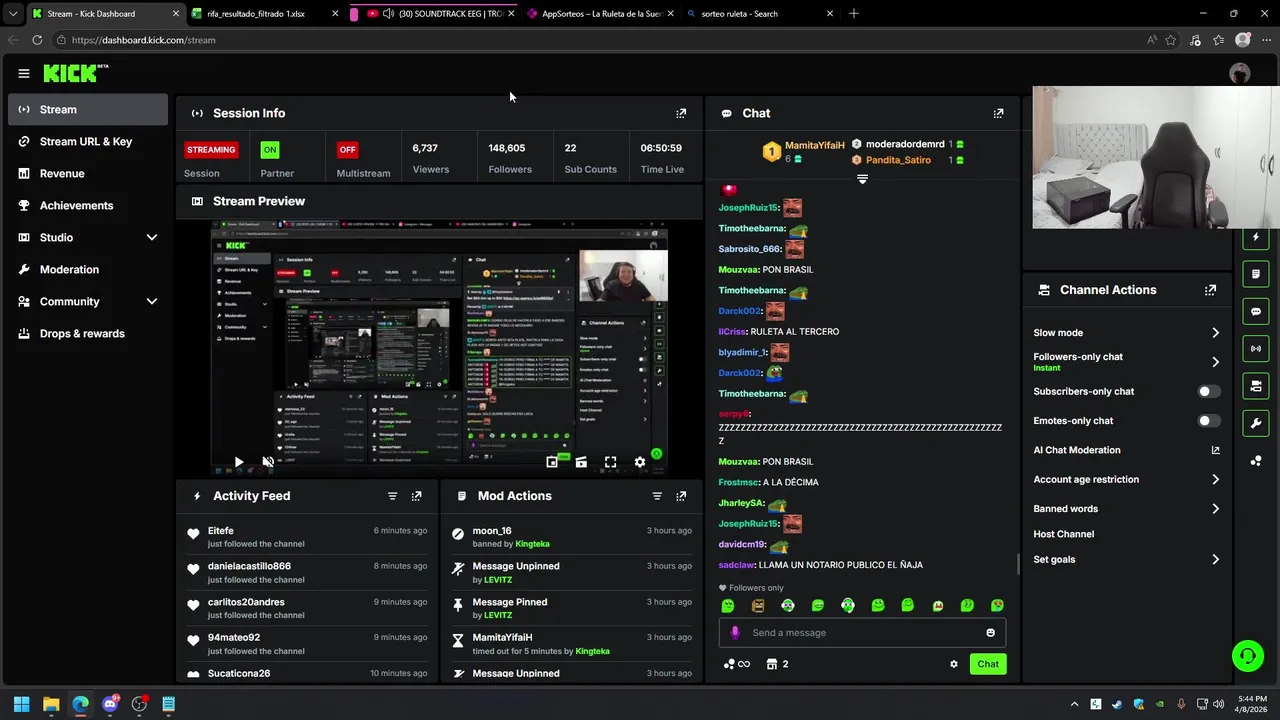This screenshot has width=1280, height=720.
Task: Make the stream preview fullscreen
Action: 610,462
